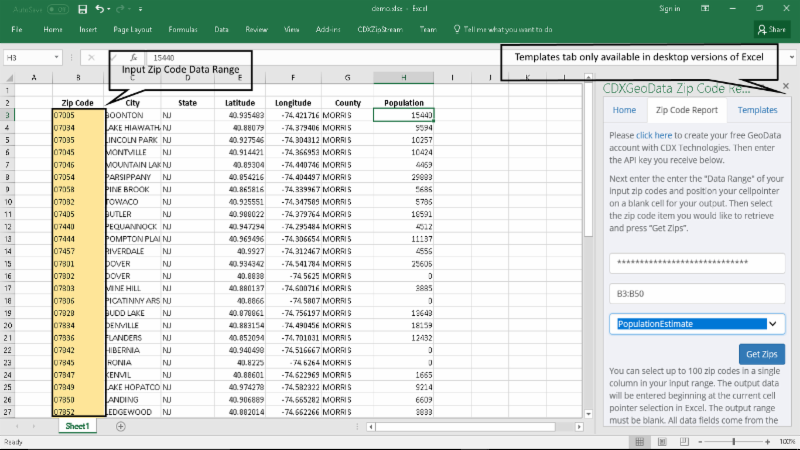Open the Formulas ribbon tab
The height and width of the screenshot is (450, 800).
[183, 30]
